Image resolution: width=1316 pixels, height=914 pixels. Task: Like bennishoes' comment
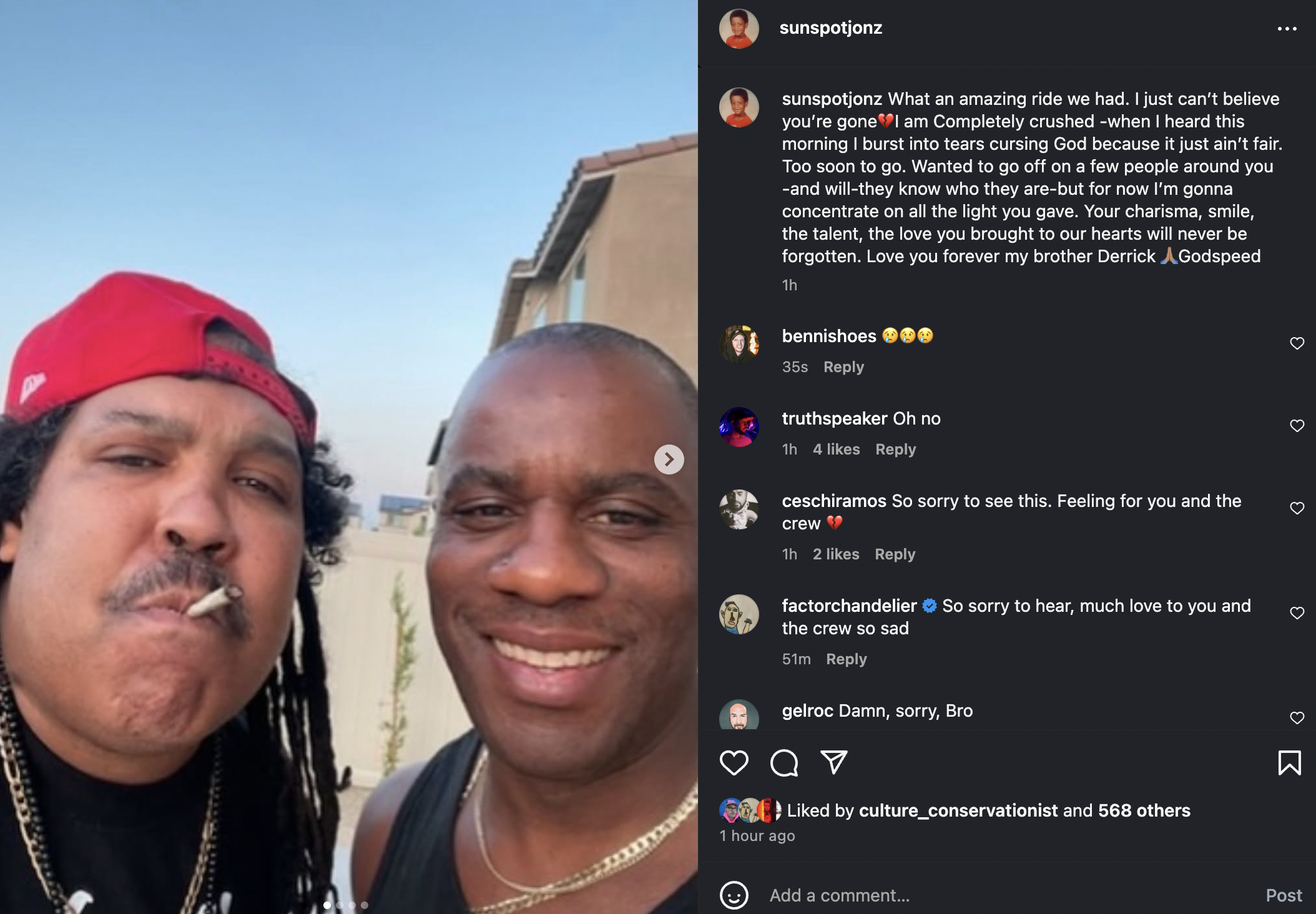1297,343
